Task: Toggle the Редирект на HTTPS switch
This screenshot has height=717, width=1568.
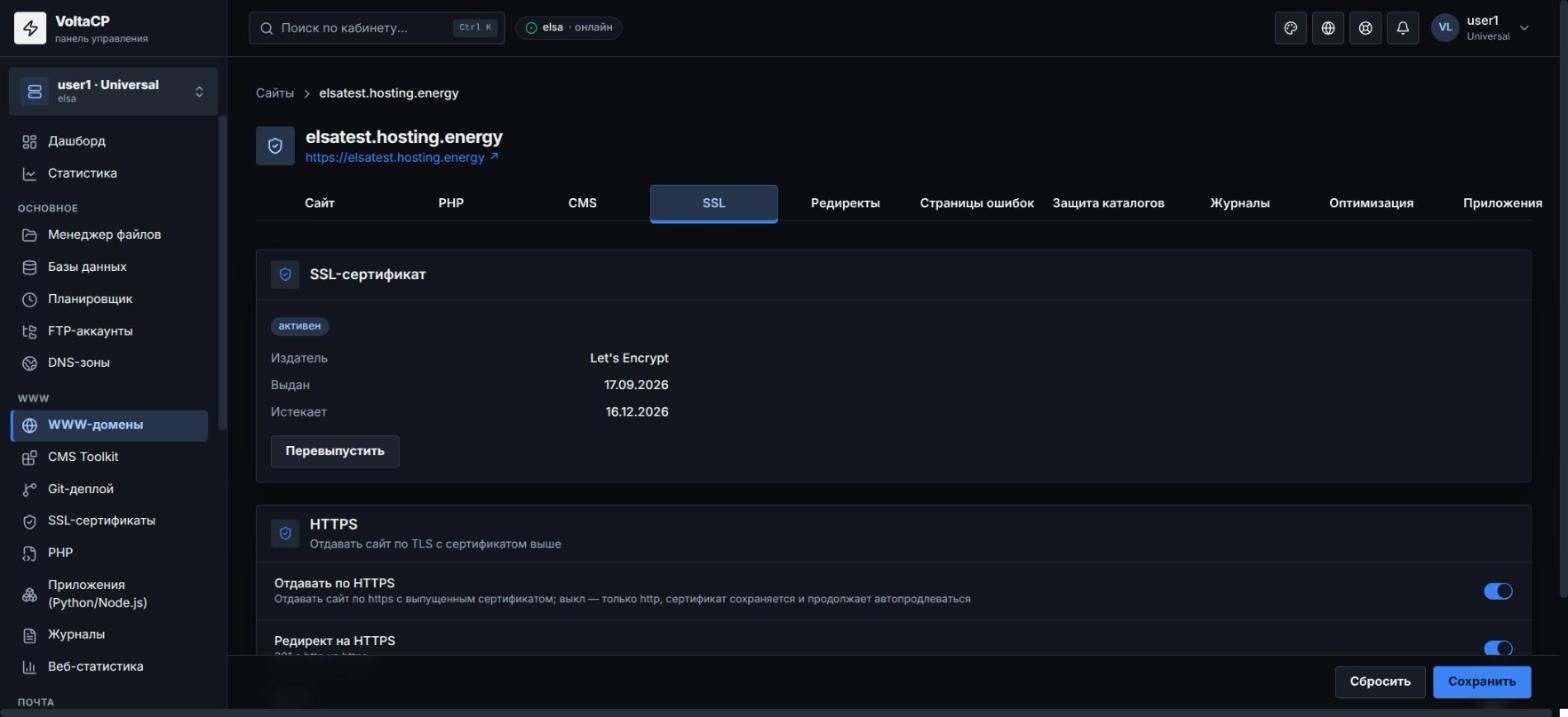Action: pos(1497,648)
